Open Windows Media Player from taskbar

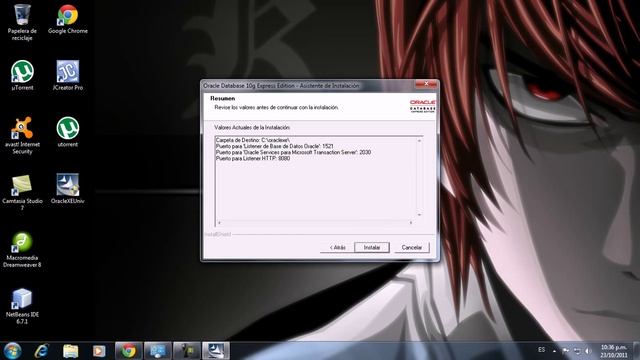(99, 351)
